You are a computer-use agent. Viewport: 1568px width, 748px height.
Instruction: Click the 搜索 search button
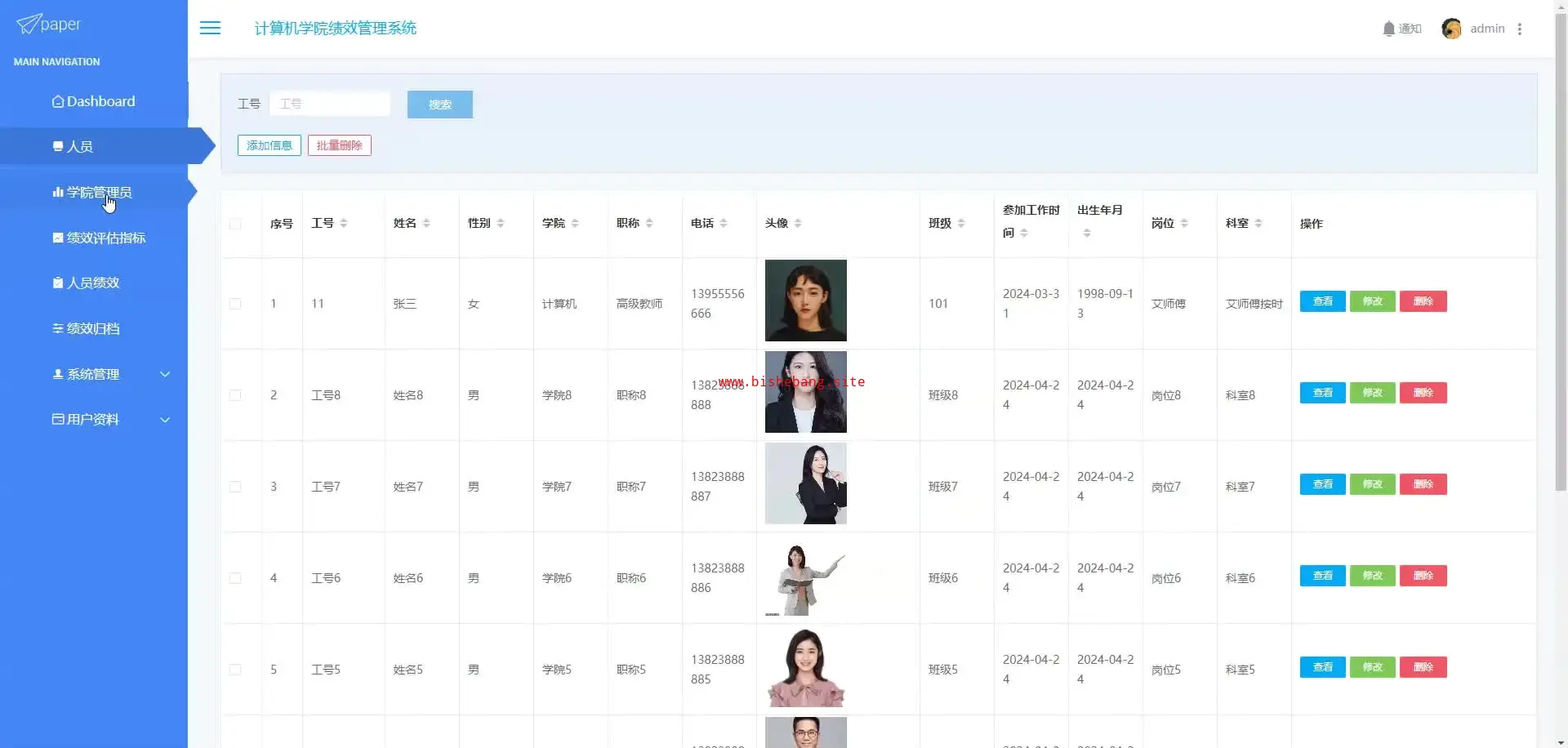[440, 105]
